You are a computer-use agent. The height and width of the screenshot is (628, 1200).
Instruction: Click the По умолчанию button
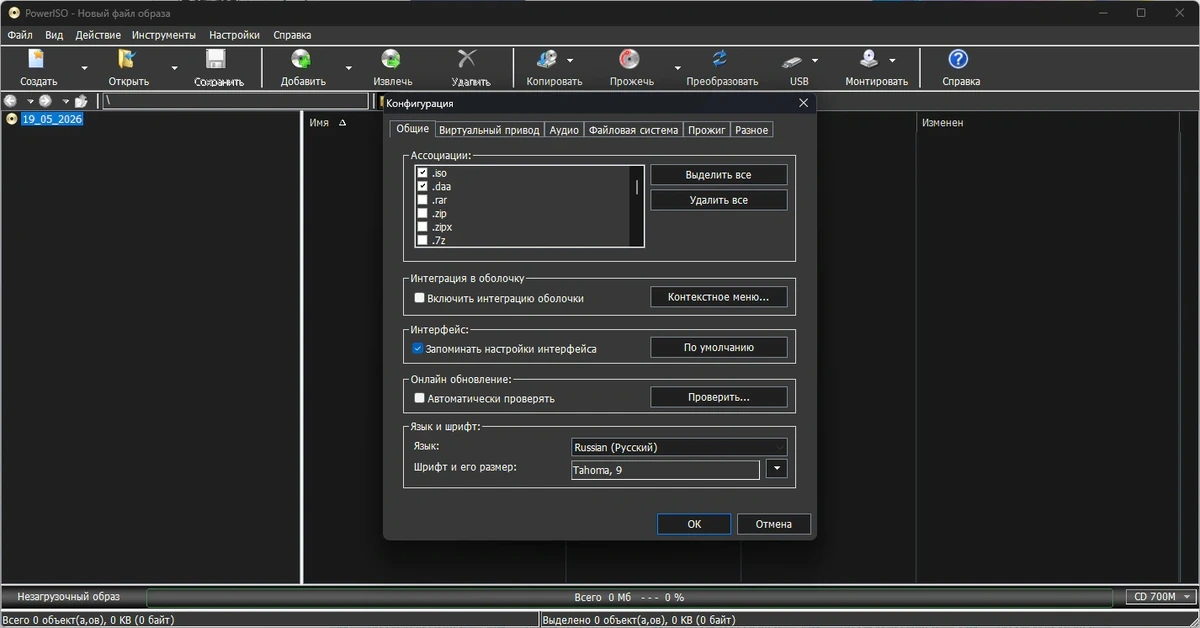(718, 347)
